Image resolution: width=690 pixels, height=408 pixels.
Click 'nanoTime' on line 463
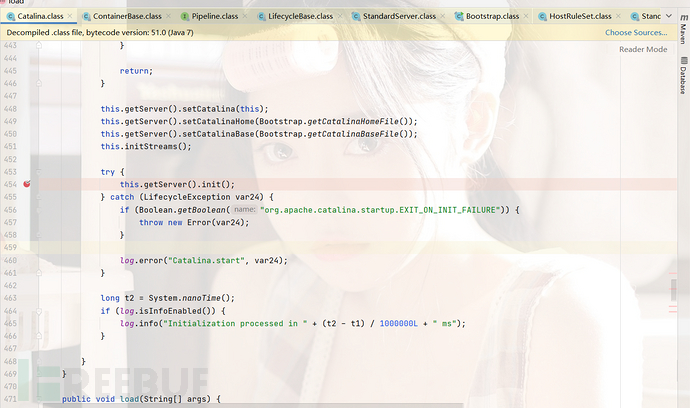[202, 298]
